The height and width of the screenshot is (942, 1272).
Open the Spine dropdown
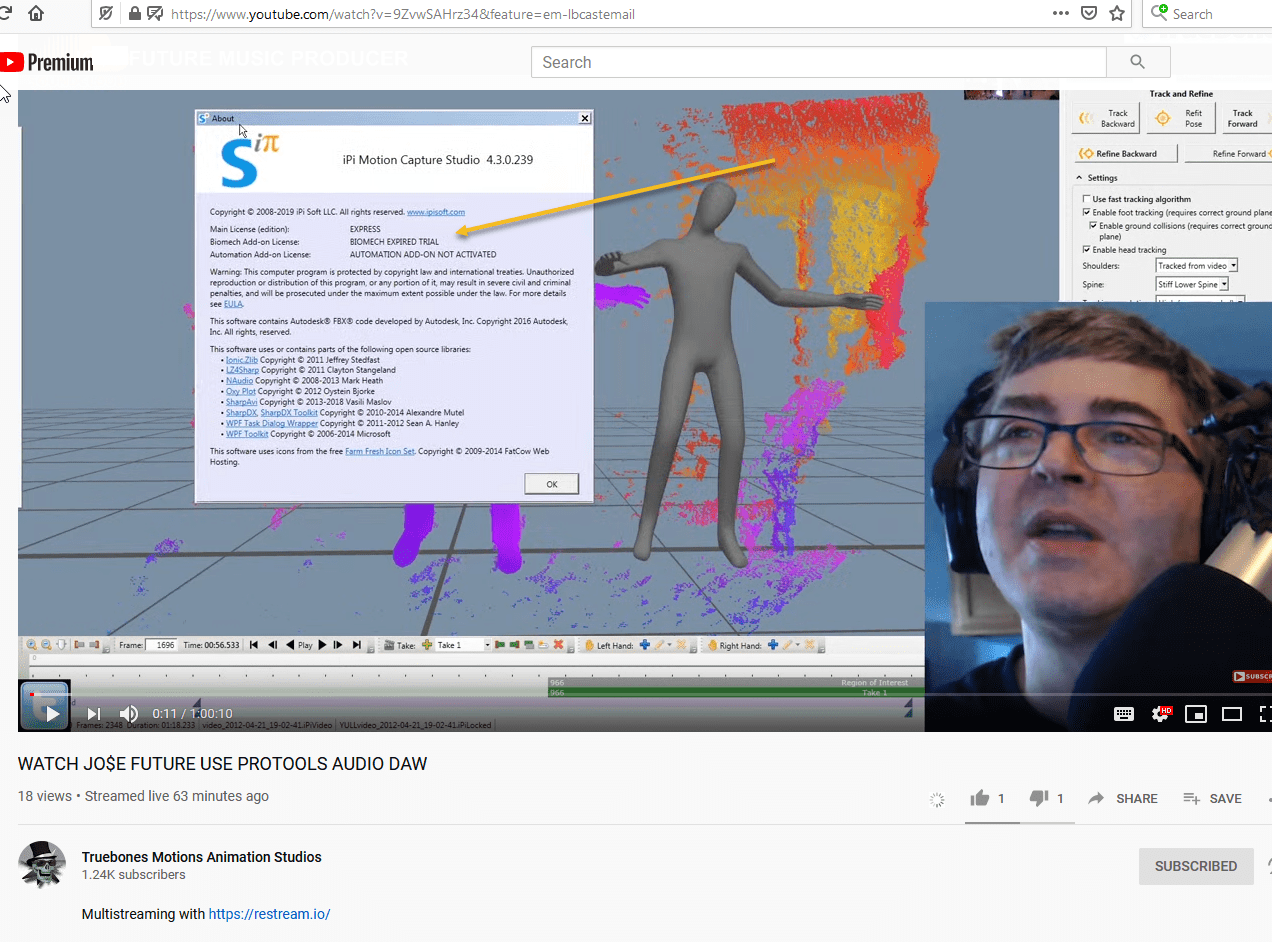point(1191,284)
